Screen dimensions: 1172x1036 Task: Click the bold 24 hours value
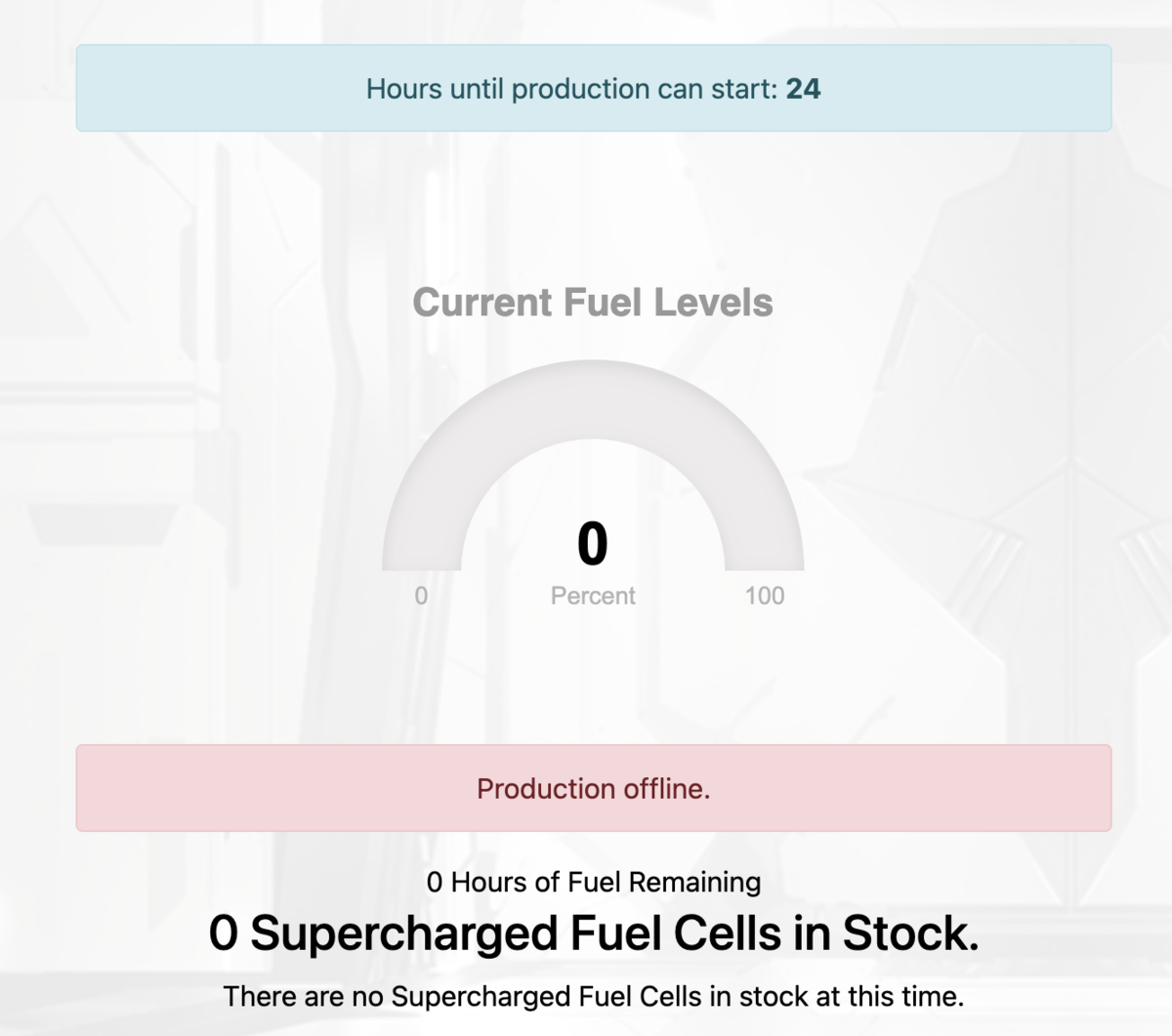tap(803, 89)
